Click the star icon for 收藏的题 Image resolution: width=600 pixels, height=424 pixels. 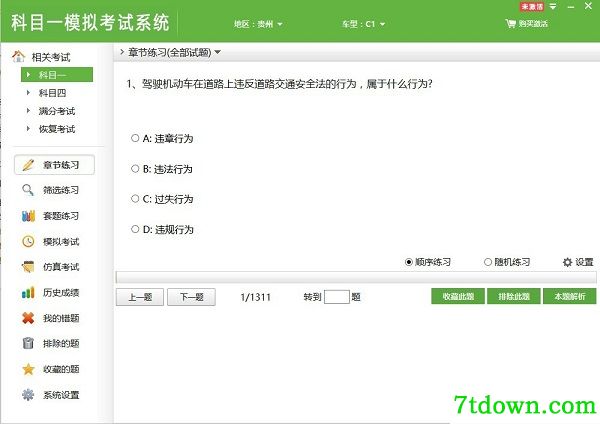click(28, 369)
